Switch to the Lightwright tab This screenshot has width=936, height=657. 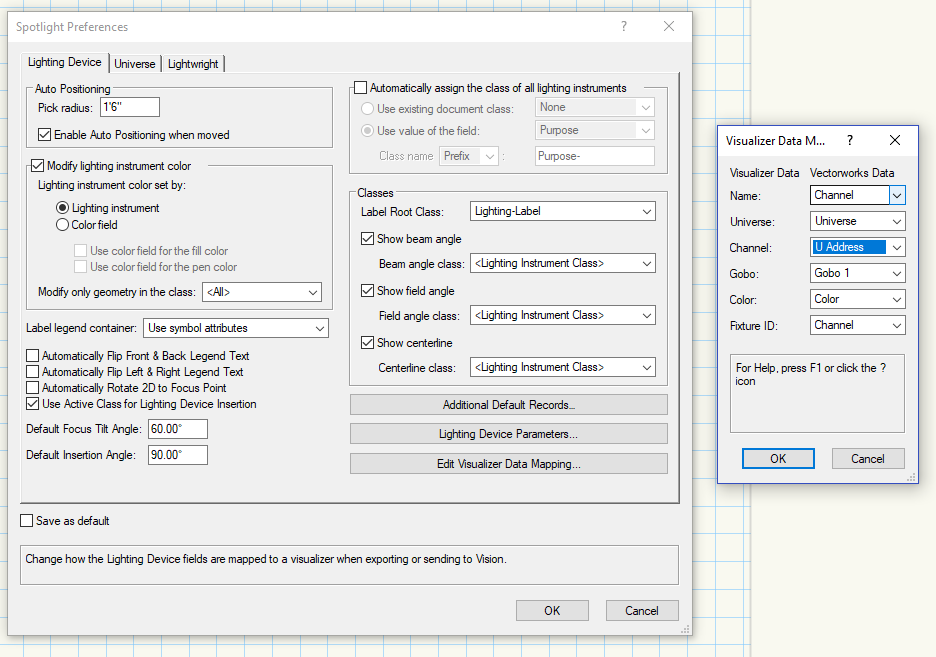[193, 64]
